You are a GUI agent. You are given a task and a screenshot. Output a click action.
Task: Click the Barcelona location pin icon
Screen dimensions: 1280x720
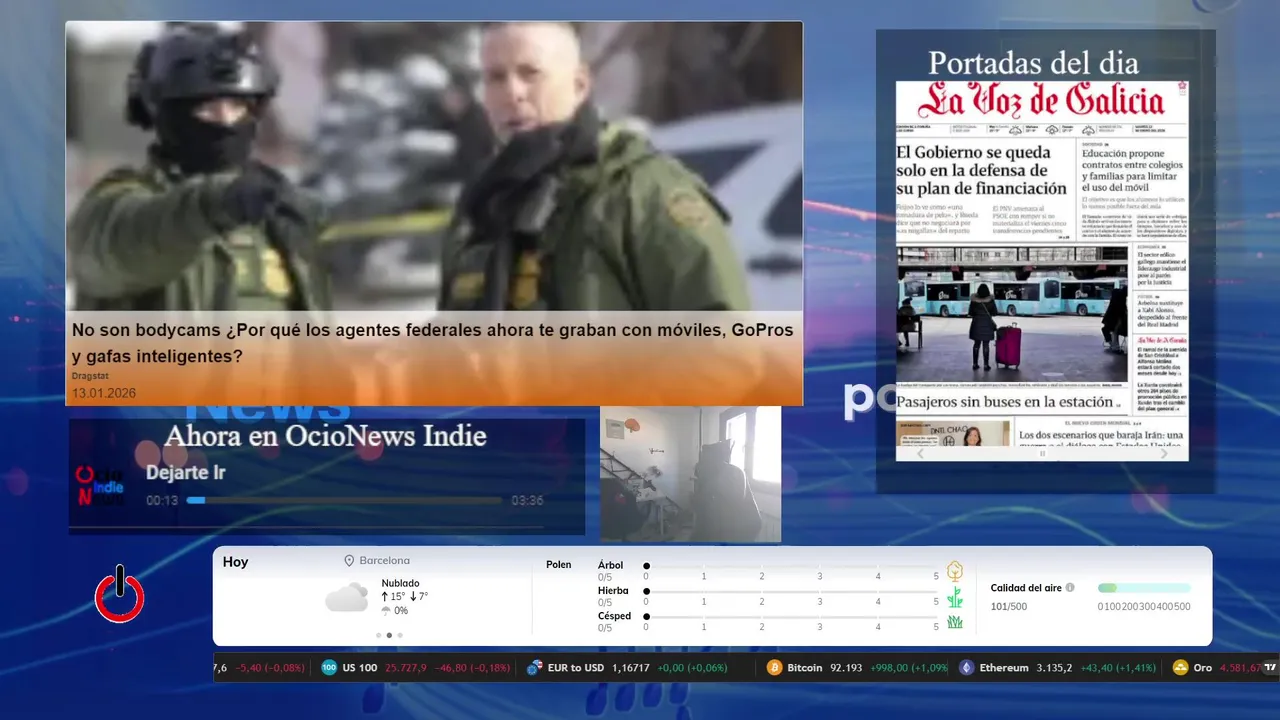349,561
